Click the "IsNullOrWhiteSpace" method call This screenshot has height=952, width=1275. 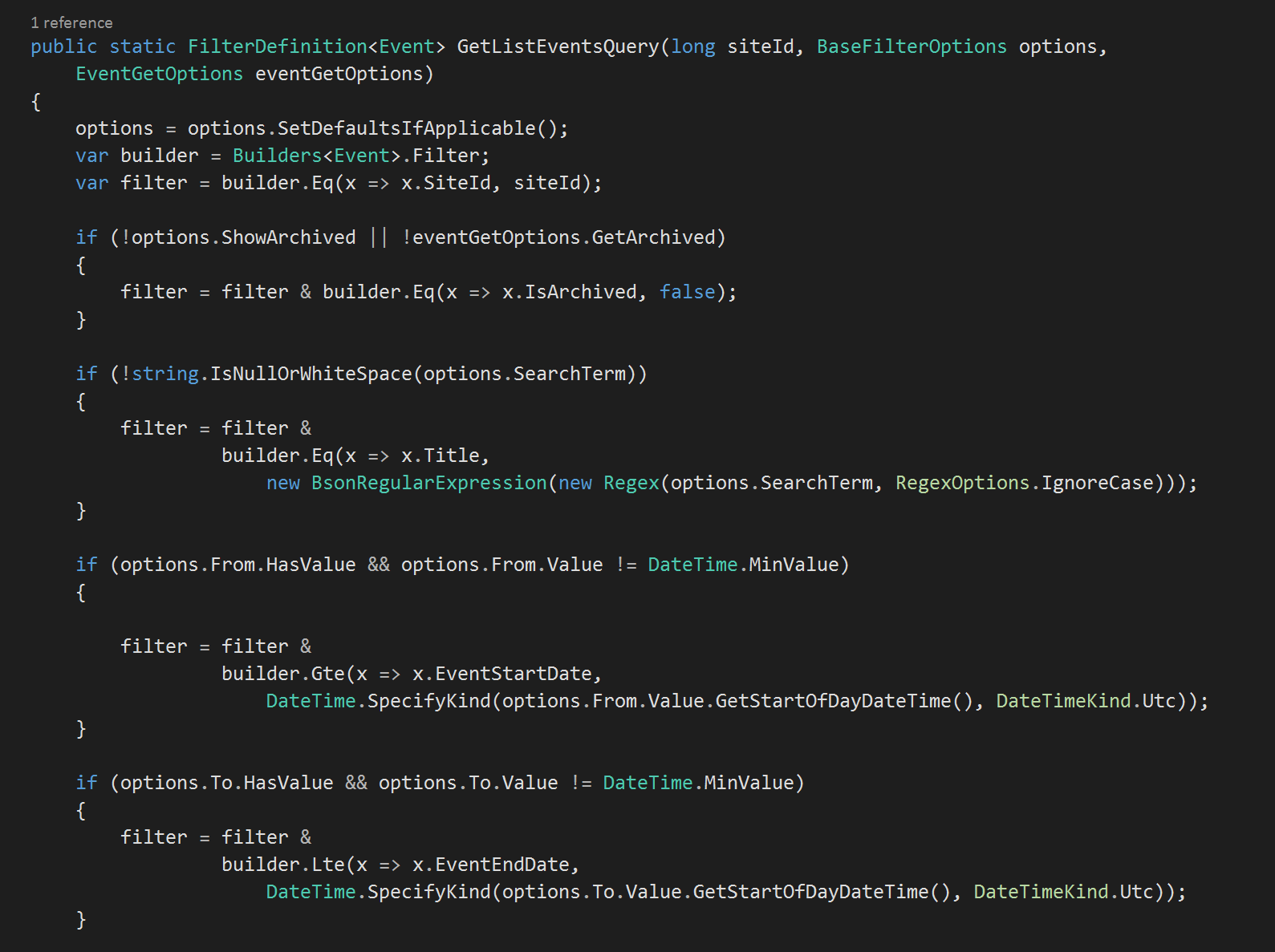click(311, 374)
